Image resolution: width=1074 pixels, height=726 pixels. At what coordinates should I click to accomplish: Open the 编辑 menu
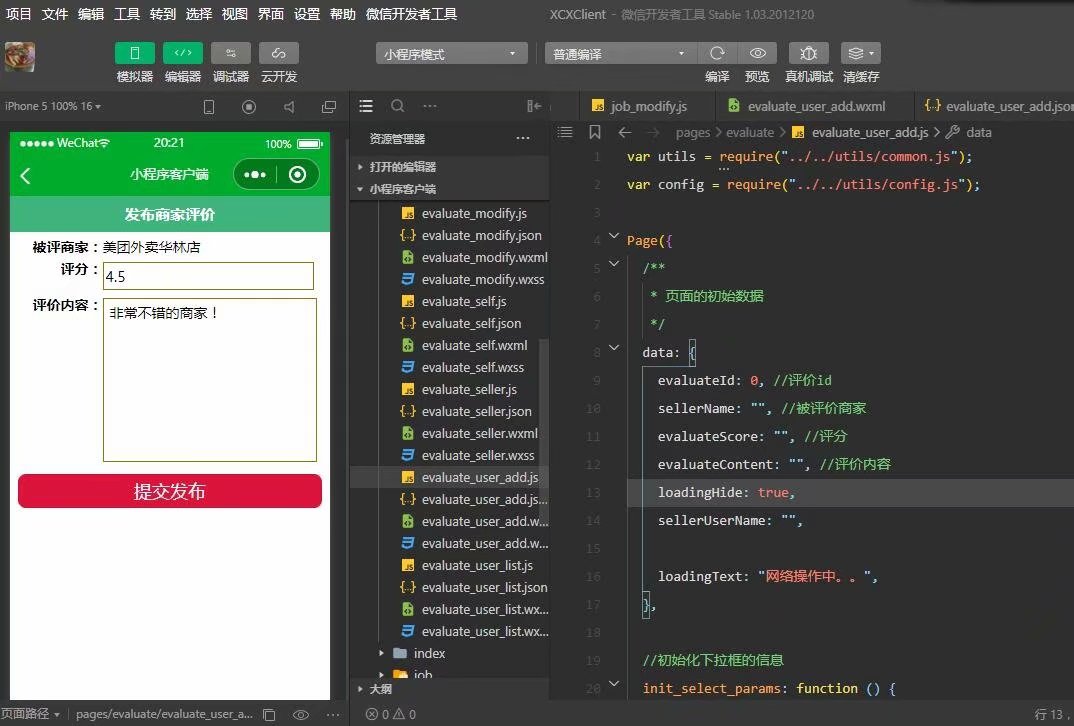coord(91,14)
